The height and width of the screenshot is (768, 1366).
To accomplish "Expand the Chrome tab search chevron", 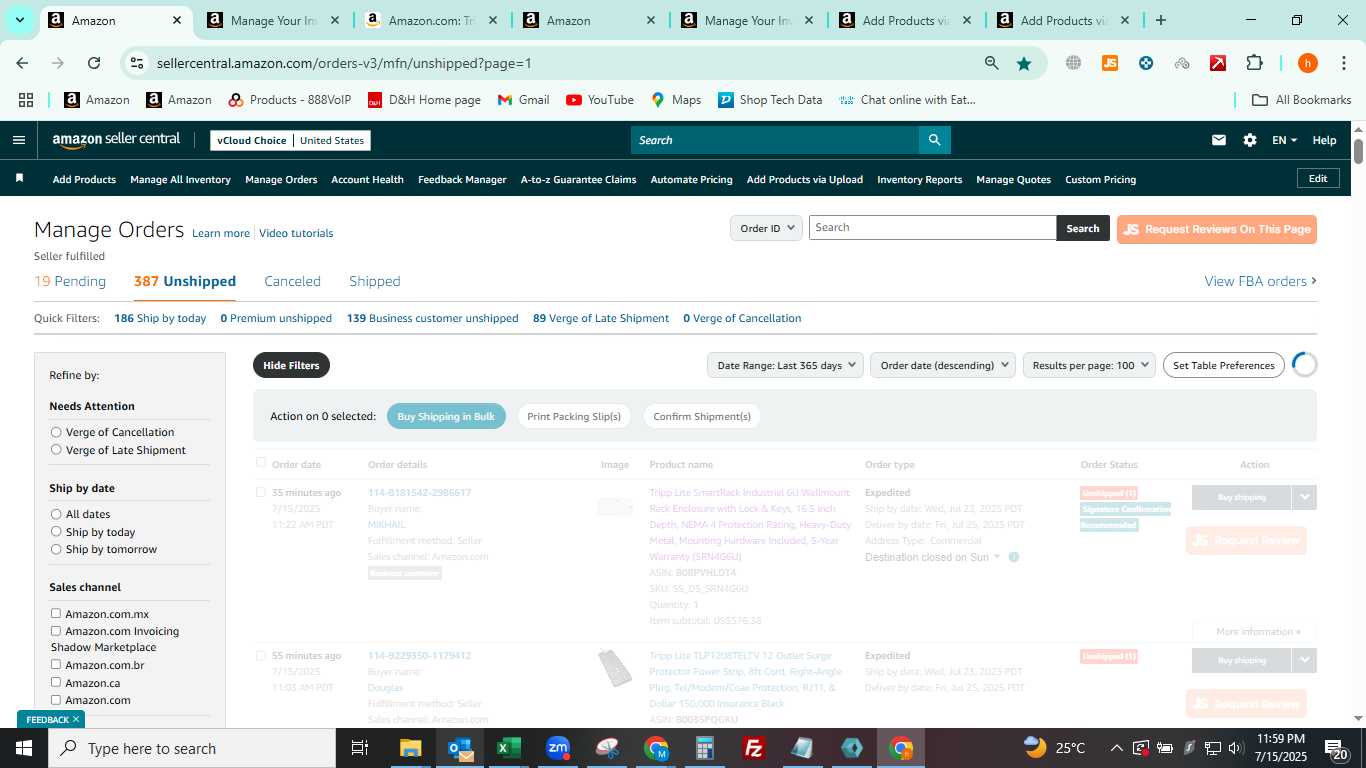I will [19, 20].
